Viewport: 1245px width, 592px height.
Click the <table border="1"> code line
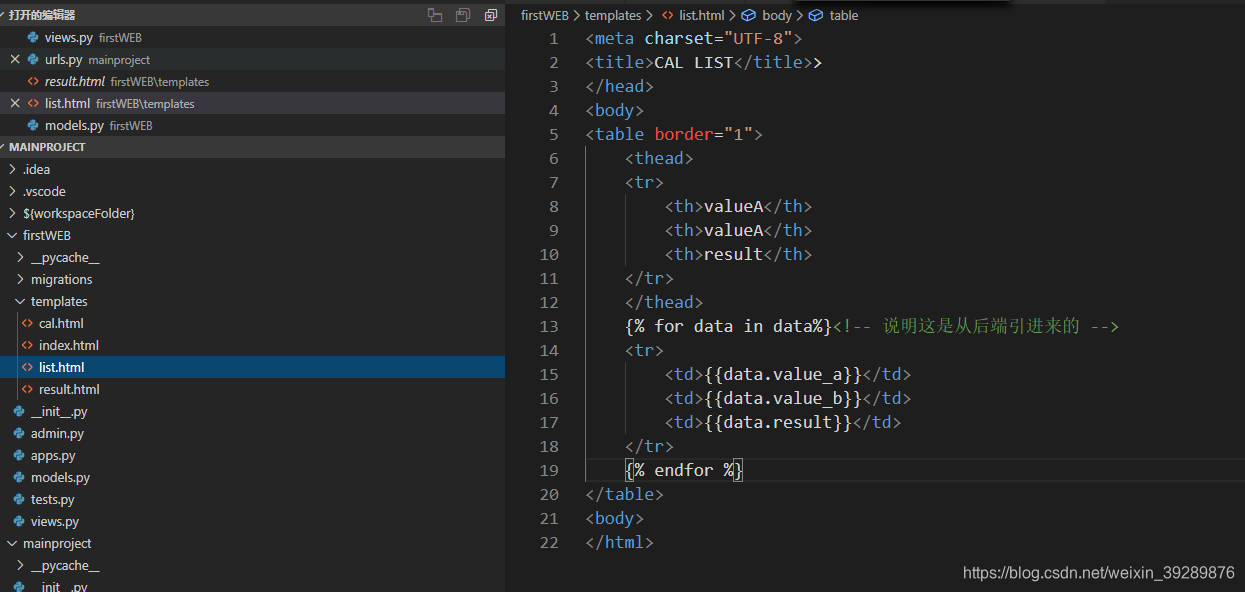(x=674, y=134)
